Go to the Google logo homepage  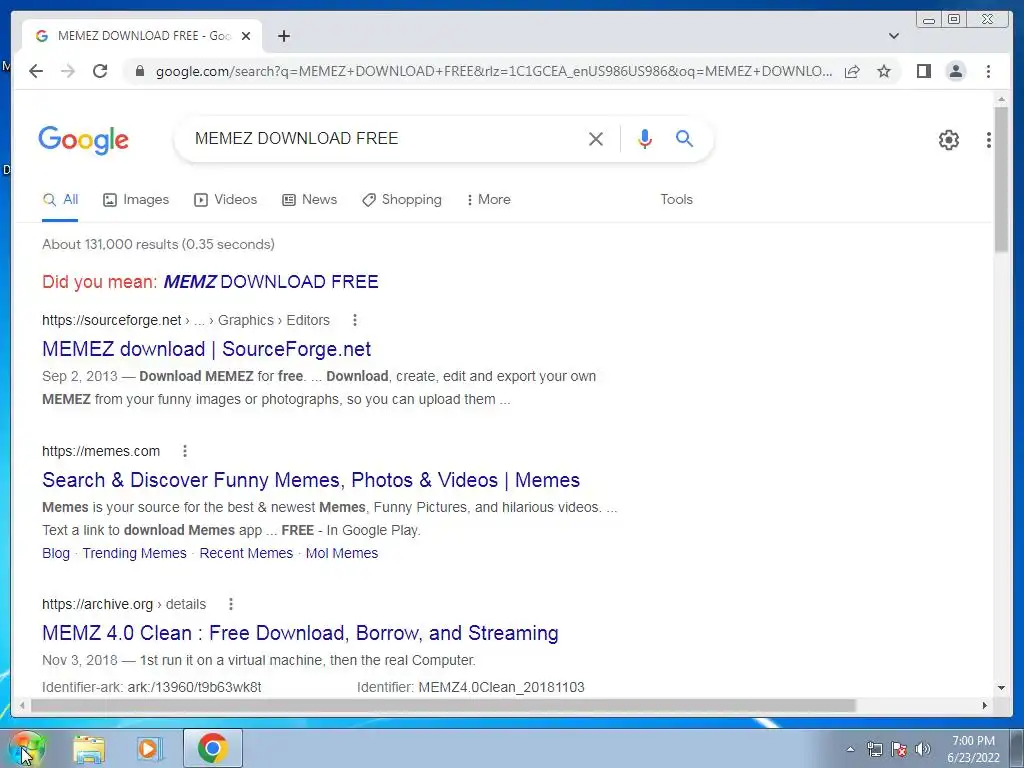84,140
